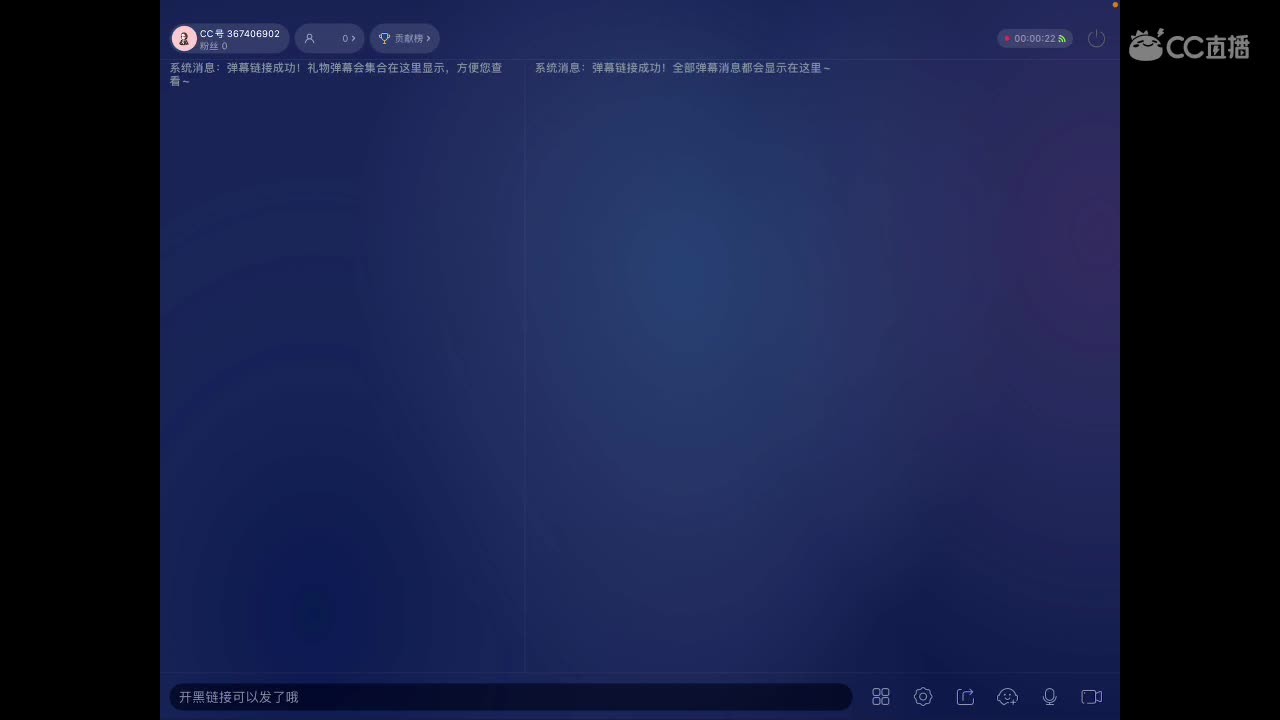
Task: Mute the microphone
Action: coord(1050,697)
